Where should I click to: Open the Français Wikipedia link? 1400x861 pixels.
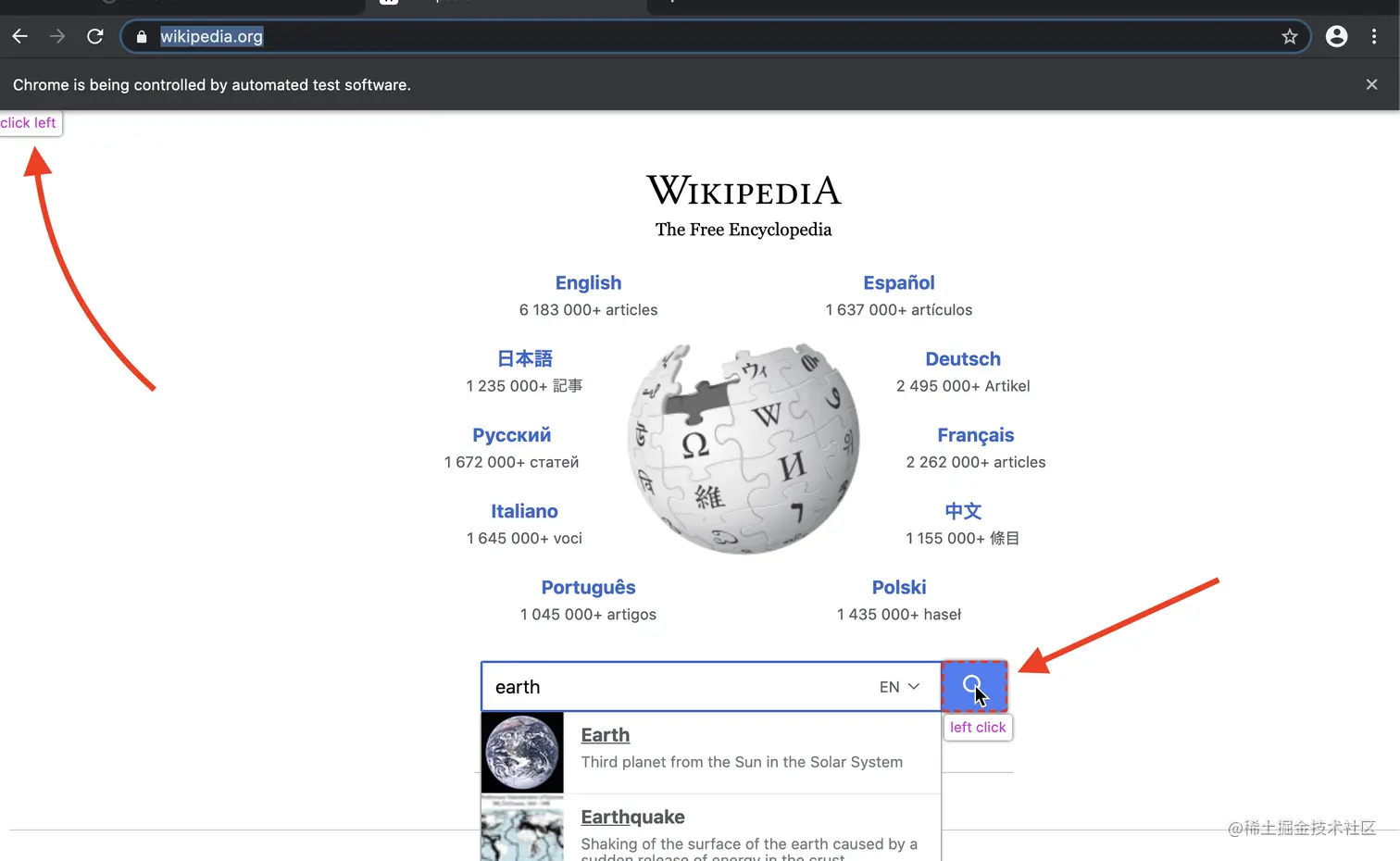point(976,435)
